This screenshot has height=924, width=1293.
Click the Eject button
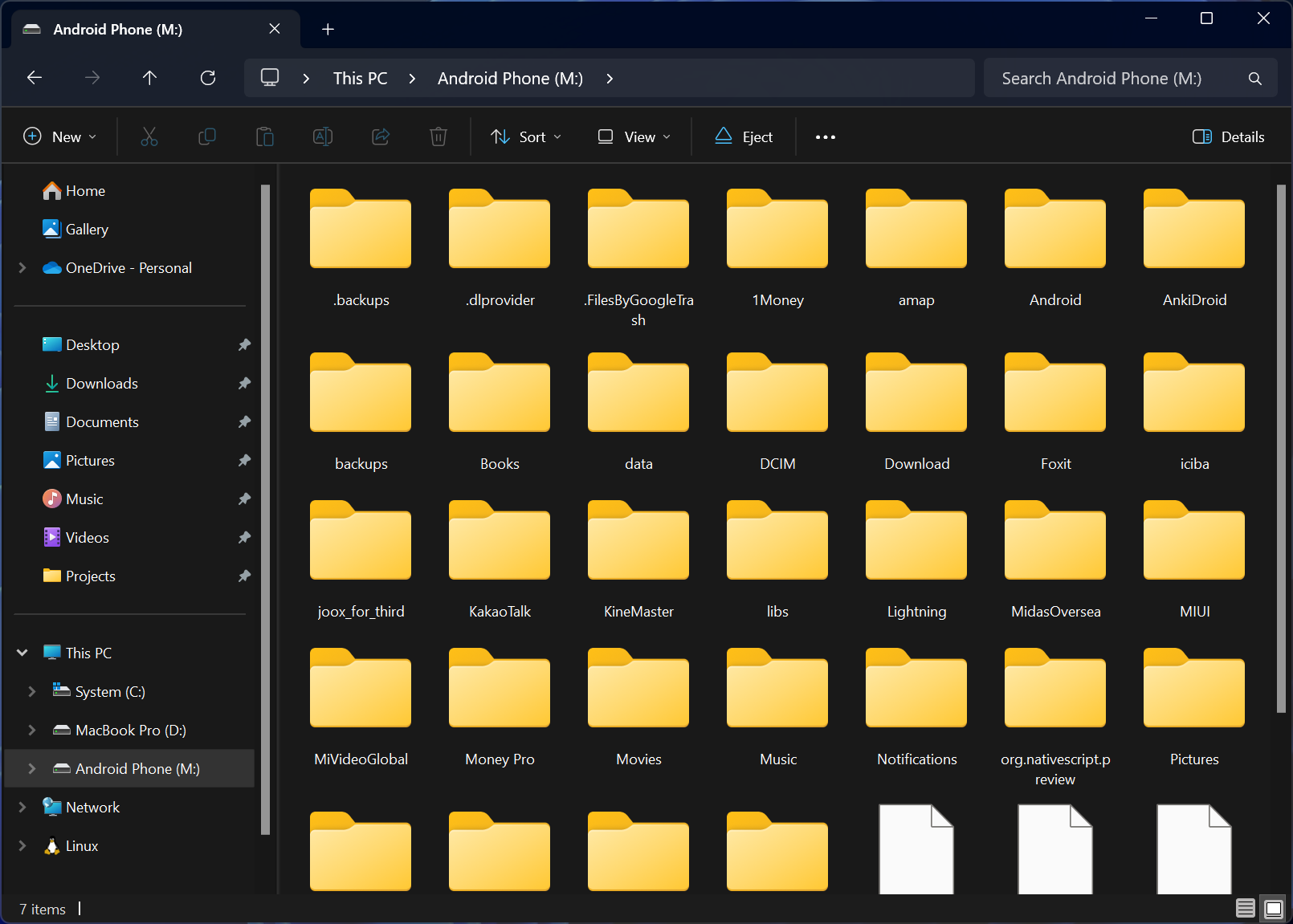[744, 137]
